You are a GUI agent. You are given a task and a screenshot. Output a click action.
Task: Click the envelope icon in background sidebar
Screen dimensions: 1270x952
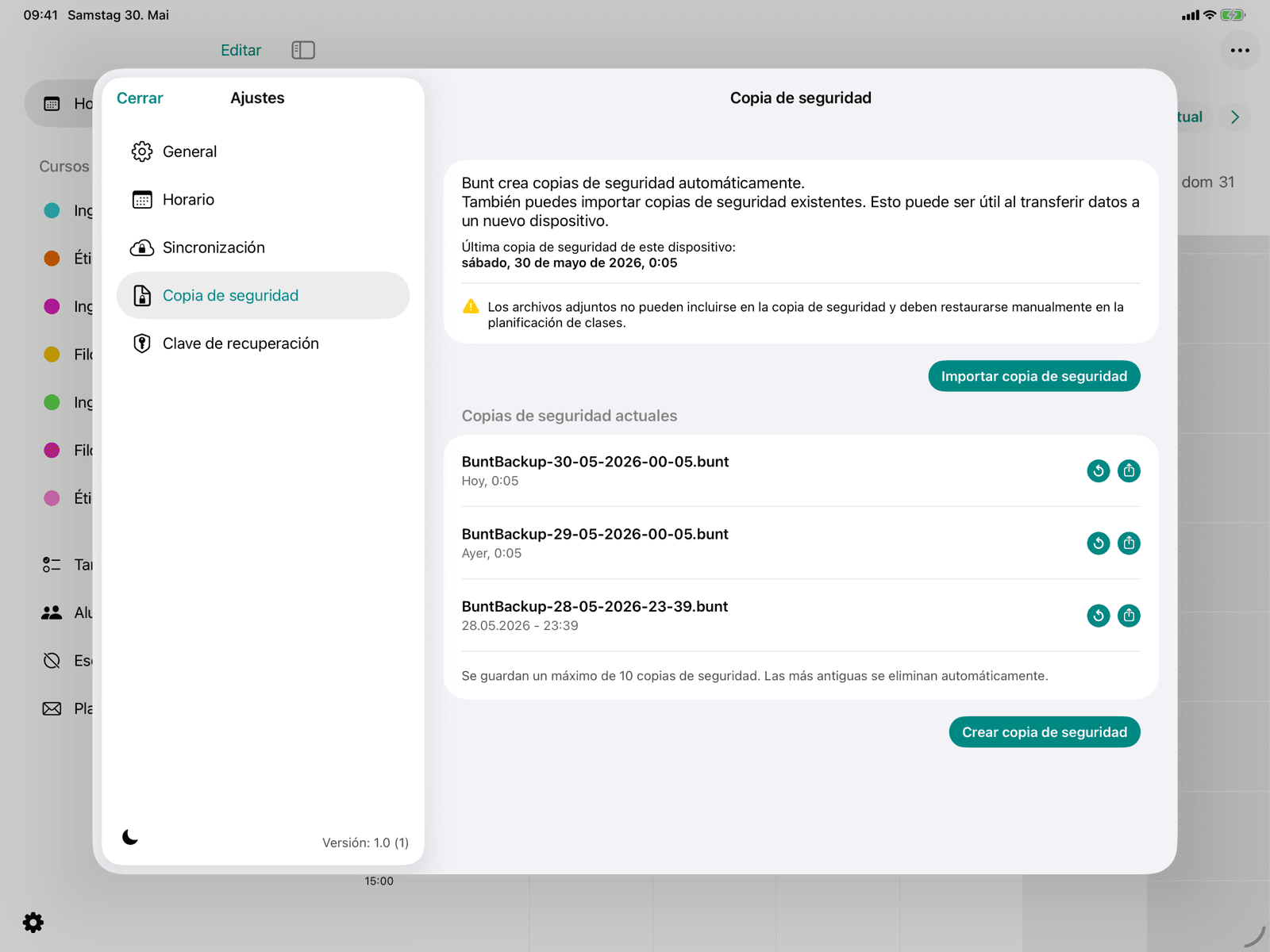[52, 708]
